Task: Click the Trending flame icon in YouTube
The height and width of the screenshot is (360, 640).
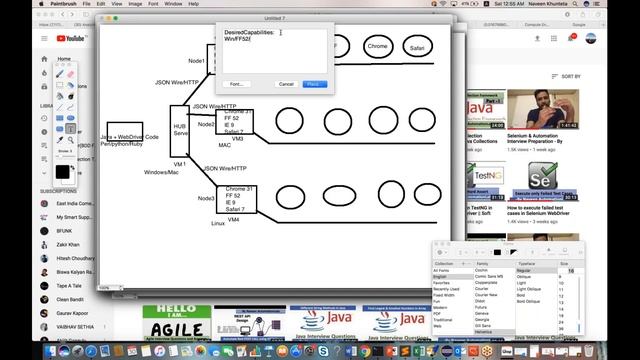Action: [44, 73]
